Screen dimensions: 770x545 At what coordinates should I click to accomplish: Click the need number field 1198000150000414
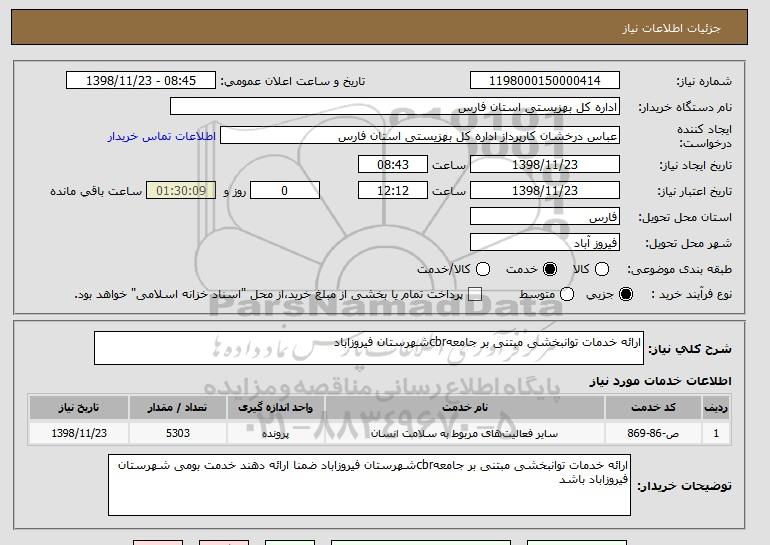tap(545, 81)
